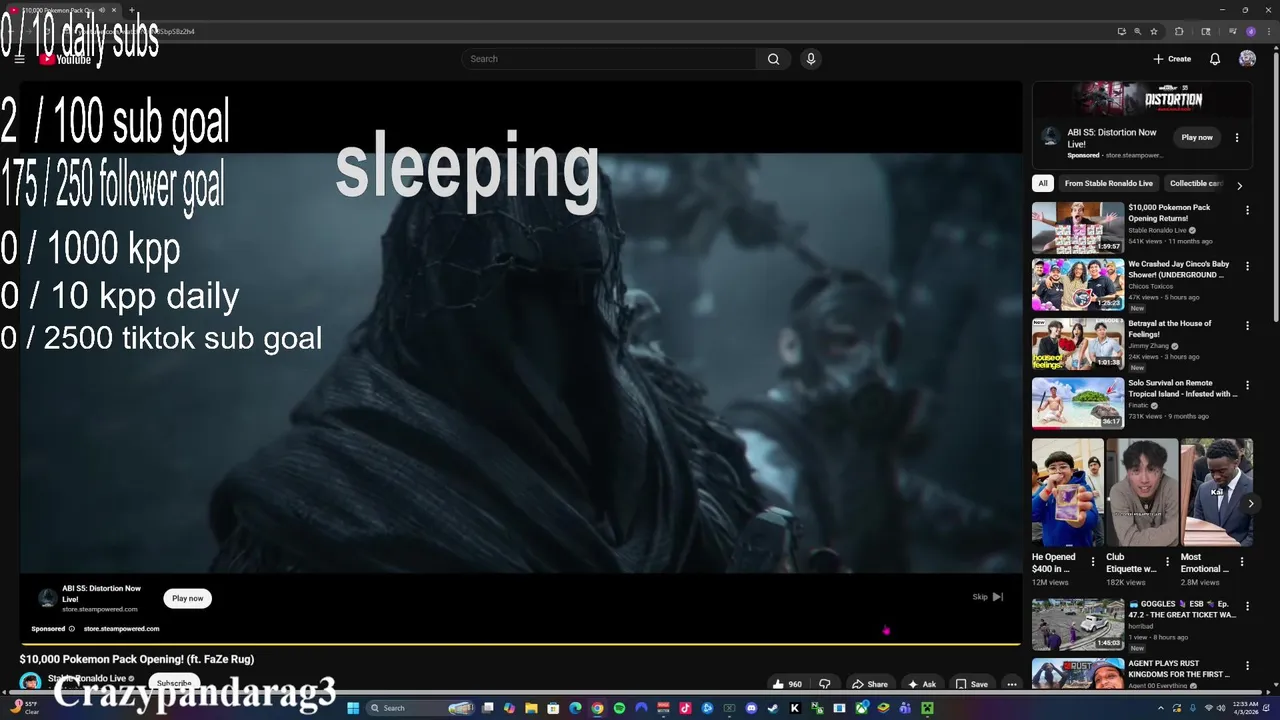The width and height of the screenshot is (1280, 720).
Task: Open the Windows Start menu
Action: point(353,708)
